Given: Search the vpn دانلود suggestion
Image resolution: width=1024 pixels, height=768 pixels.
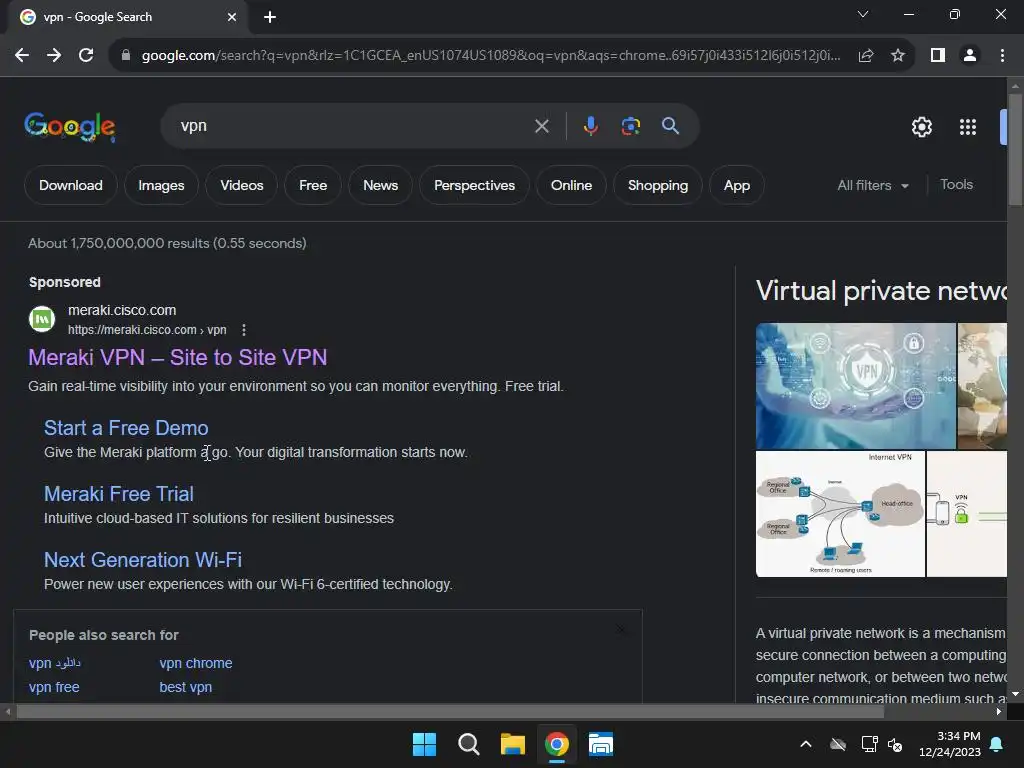Looking at the screenshot, I should [55, 663].
